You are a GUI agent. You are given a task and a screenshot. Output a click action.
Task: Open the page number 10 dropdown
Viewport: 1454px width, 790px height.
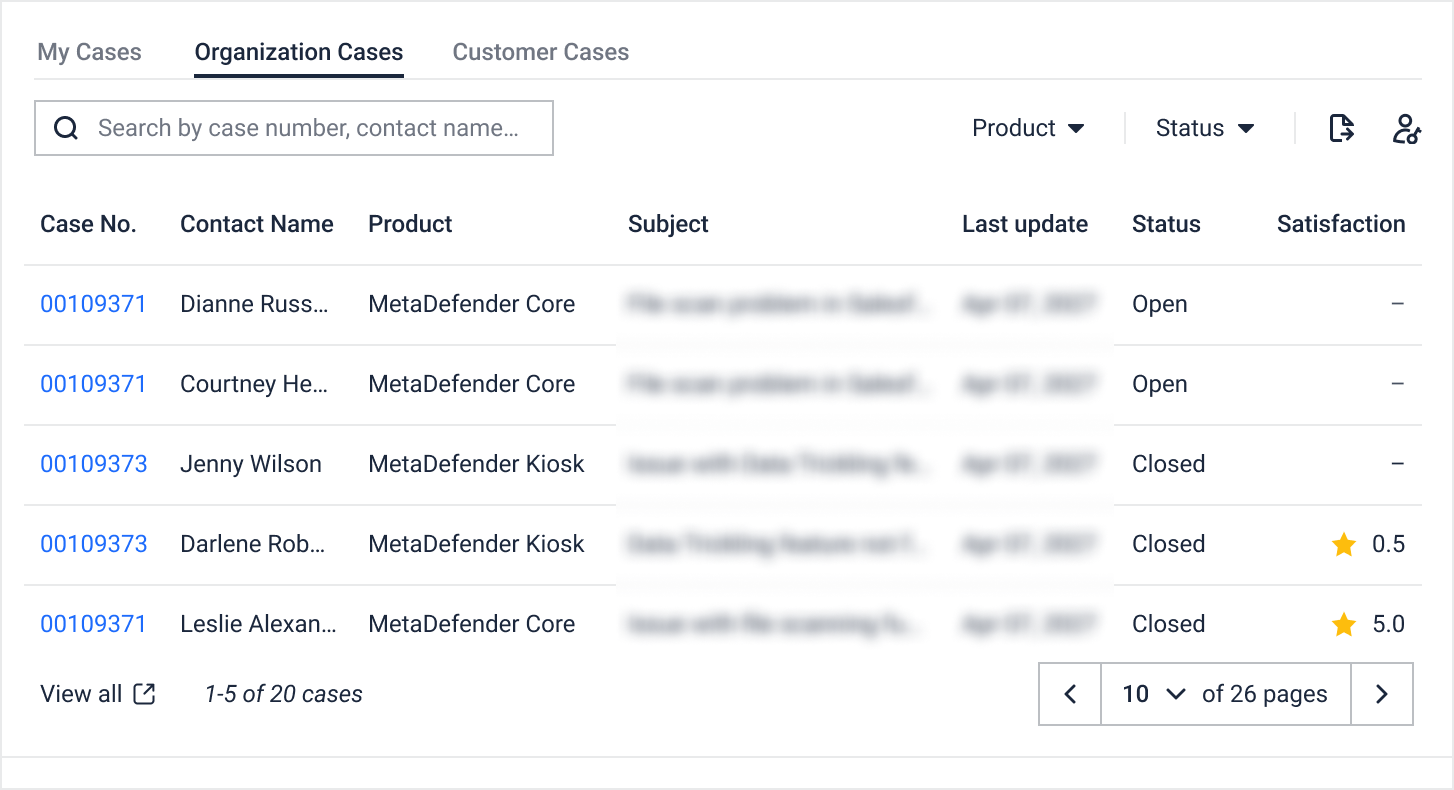point(1154,694)
